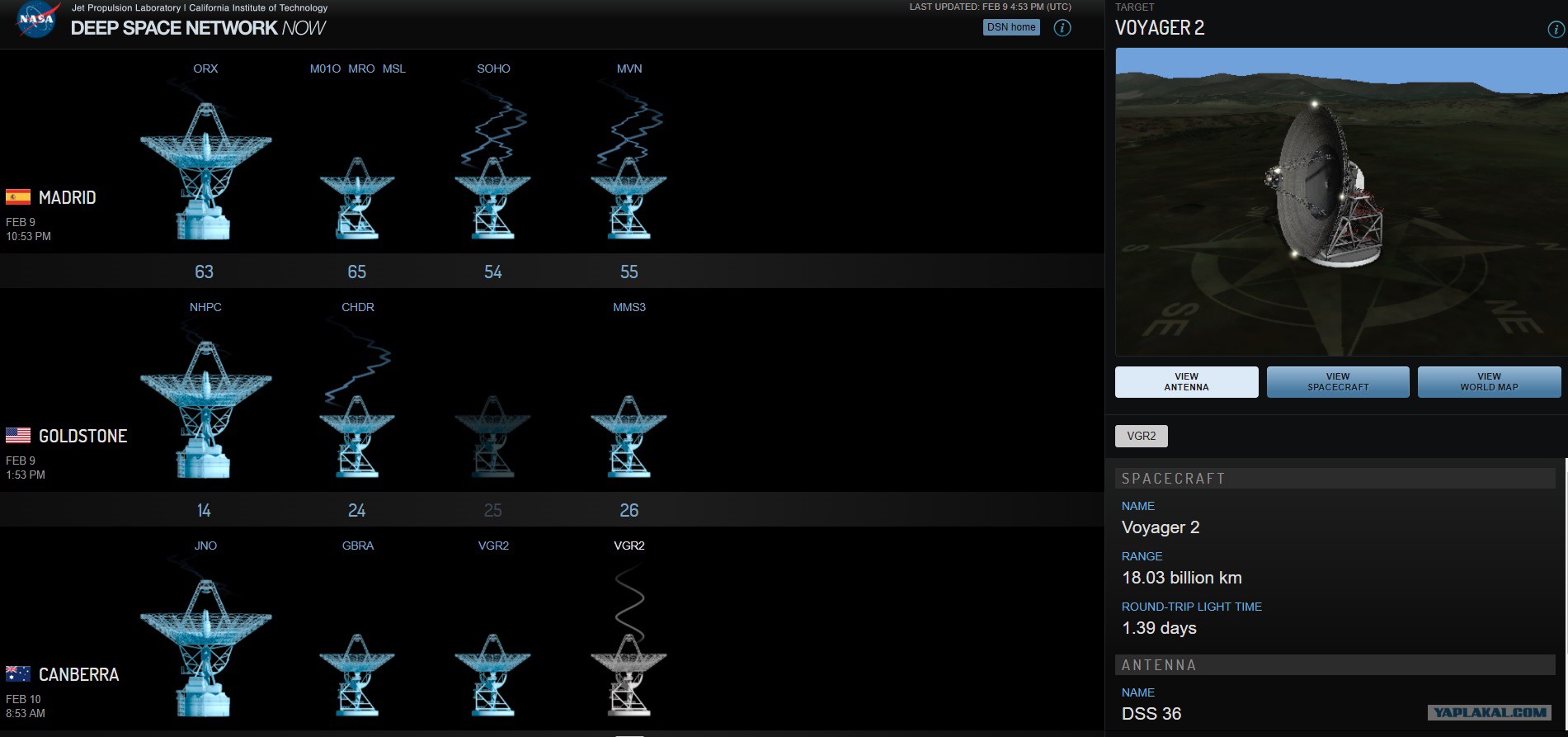Click antenna number 65
The height and width of the screenshot is (737, 1568).
coord(356,272)
